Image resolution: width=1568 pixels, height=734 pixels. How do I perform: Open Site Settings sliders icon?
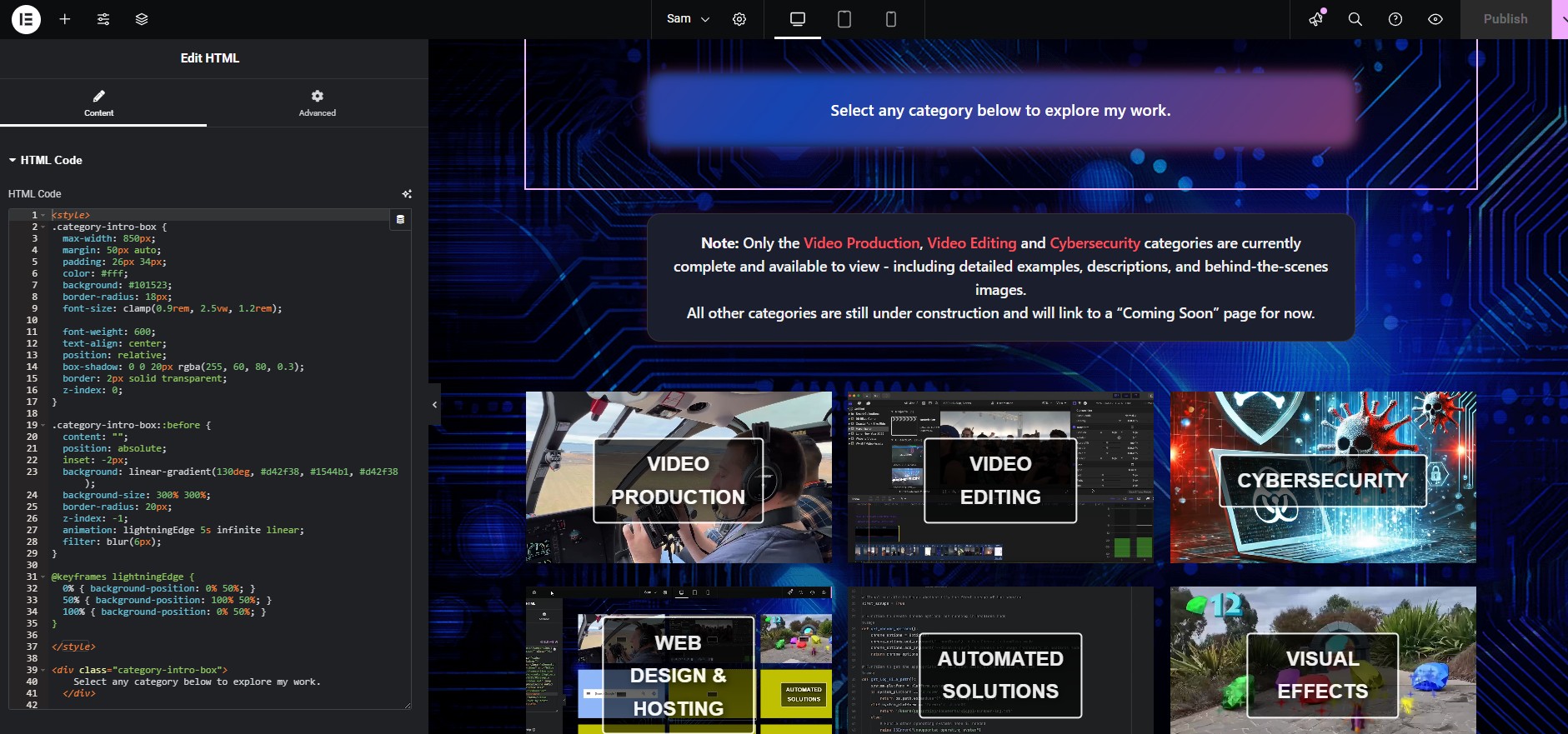pos(103,19)
